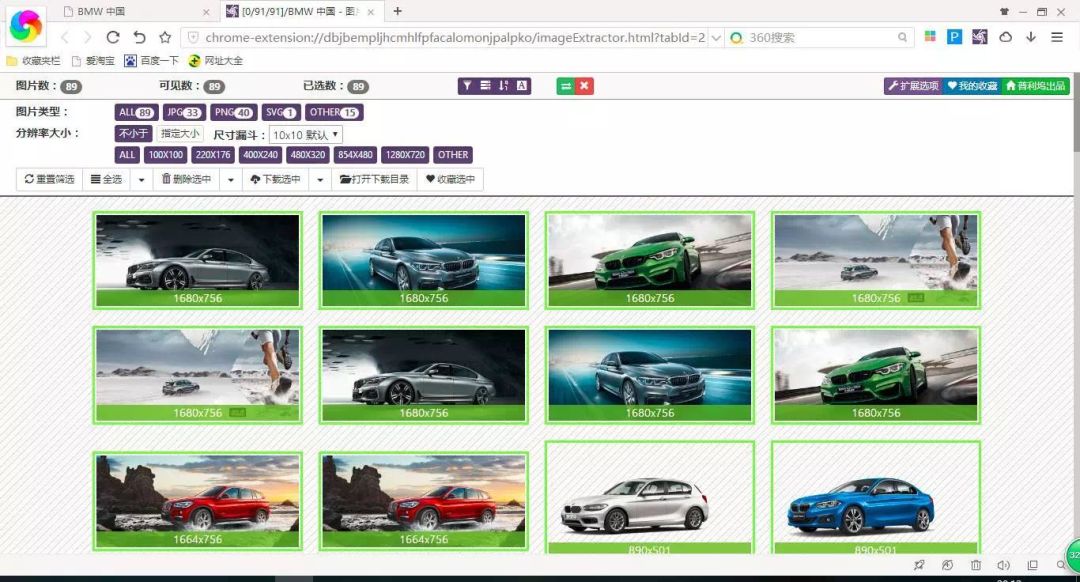Click the green invert-selection arrows icon
1080x582 pixels.
point(565,85)
